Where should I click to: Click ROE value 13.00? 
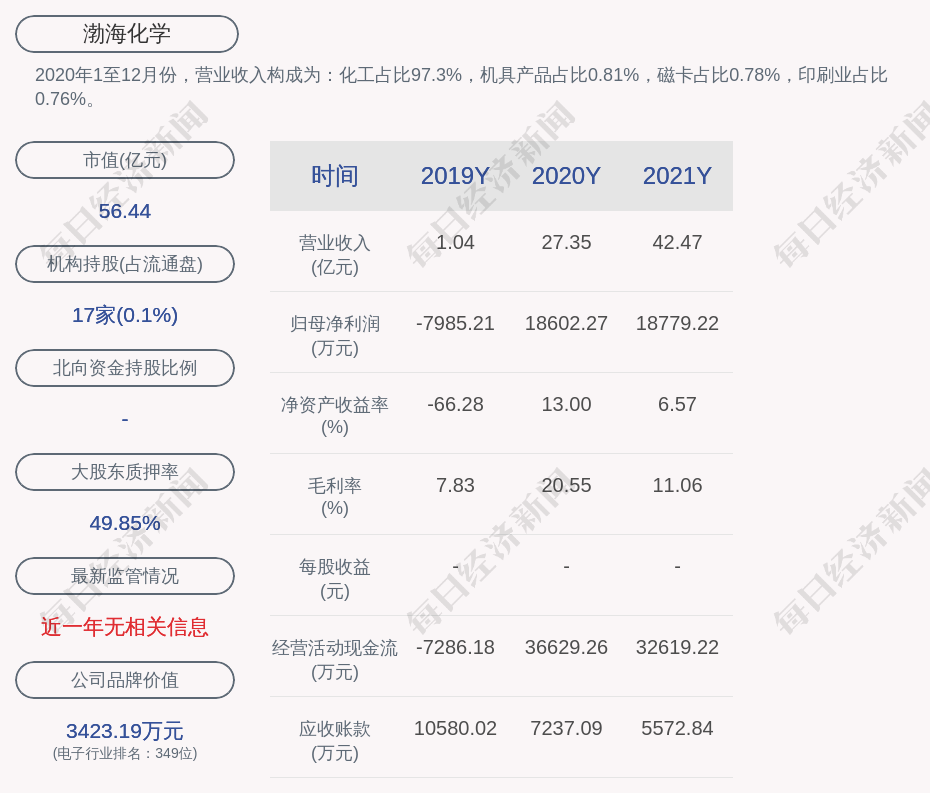tap(566, 405)
